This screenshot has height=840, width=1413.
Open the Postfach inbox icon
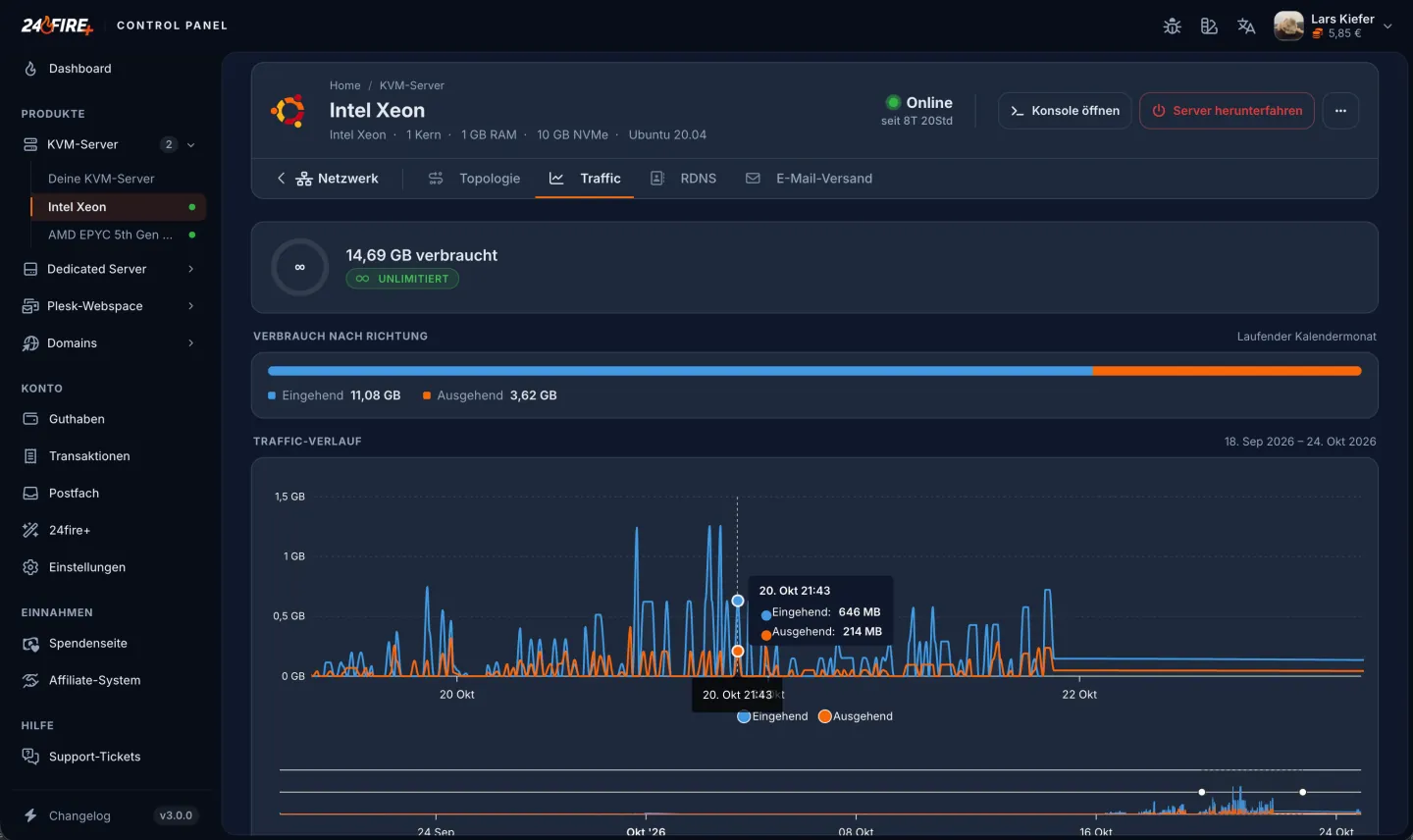click(x=30, y=494)
